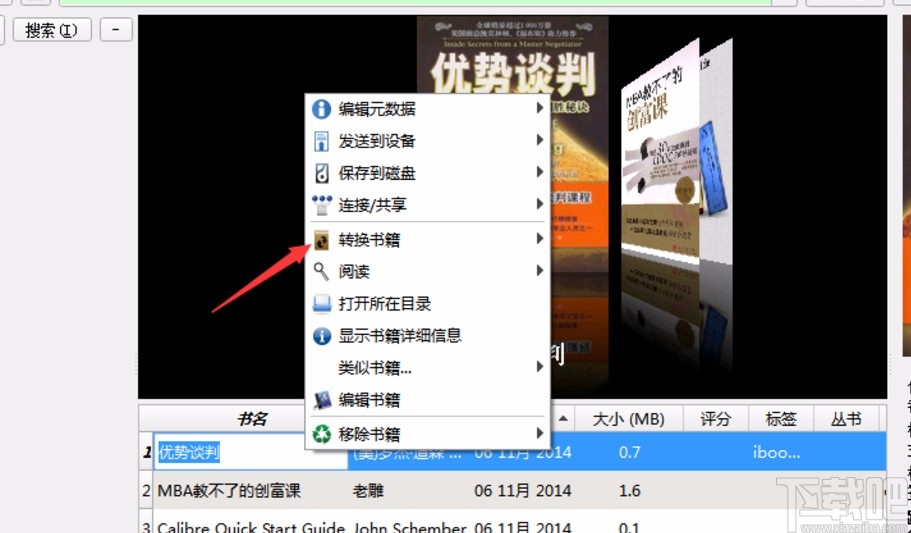Click the sort arrow on the date column
Screen dimensions: 911x533
tap(563, 418)
